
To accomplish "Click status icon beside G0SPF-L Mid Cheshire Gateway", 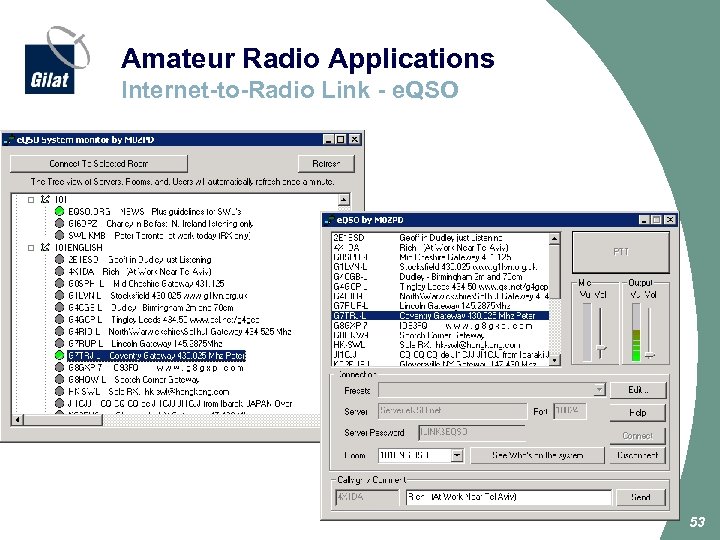I will coord(59,283).
